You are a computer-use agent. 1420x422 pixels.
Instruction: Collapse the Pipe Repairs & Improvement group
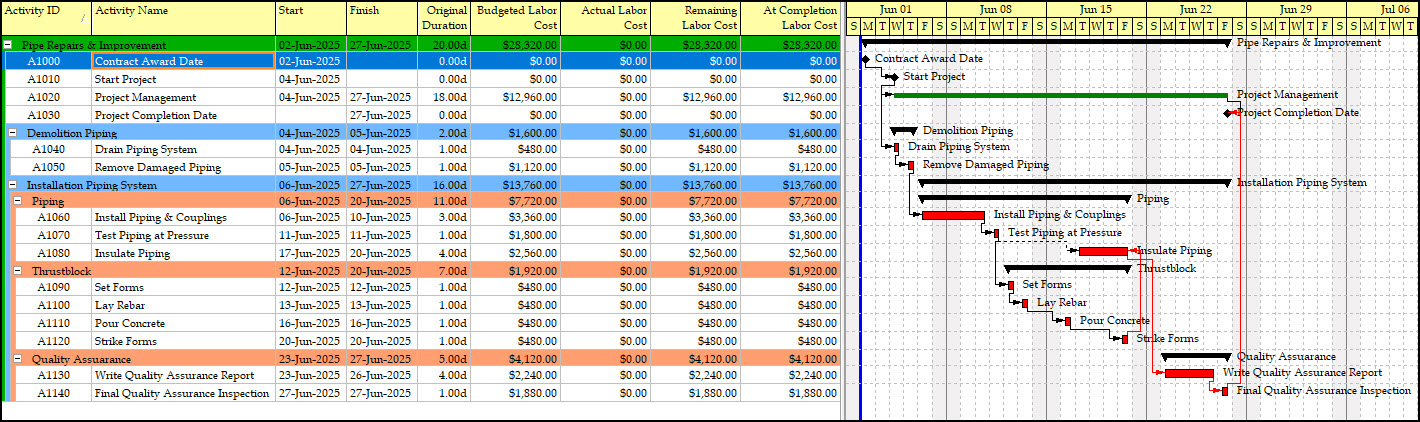pyautogui.click(x=9, y=45)
